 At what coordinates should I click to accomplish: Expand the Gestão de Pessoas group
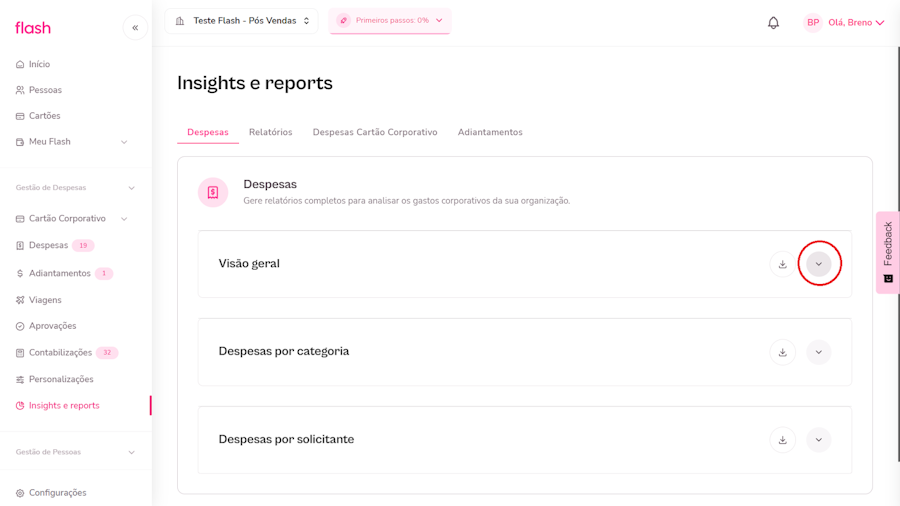[x=131, y=453]
